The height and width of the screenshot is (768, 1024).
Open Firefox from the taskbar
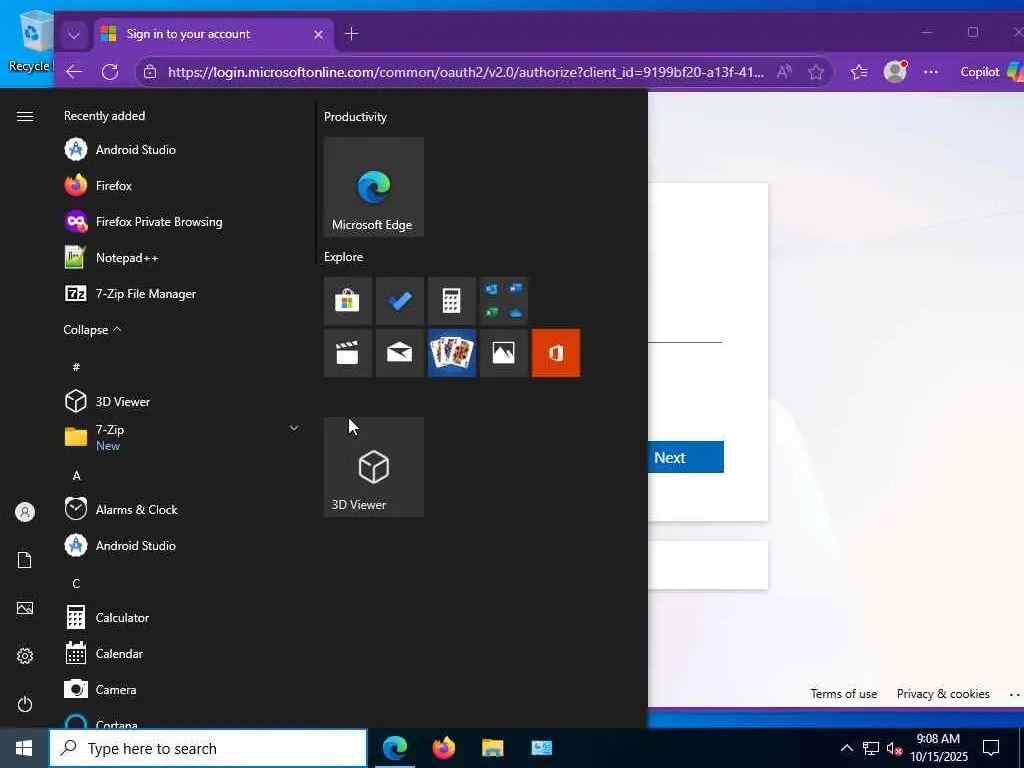click(x=443, y=748)
